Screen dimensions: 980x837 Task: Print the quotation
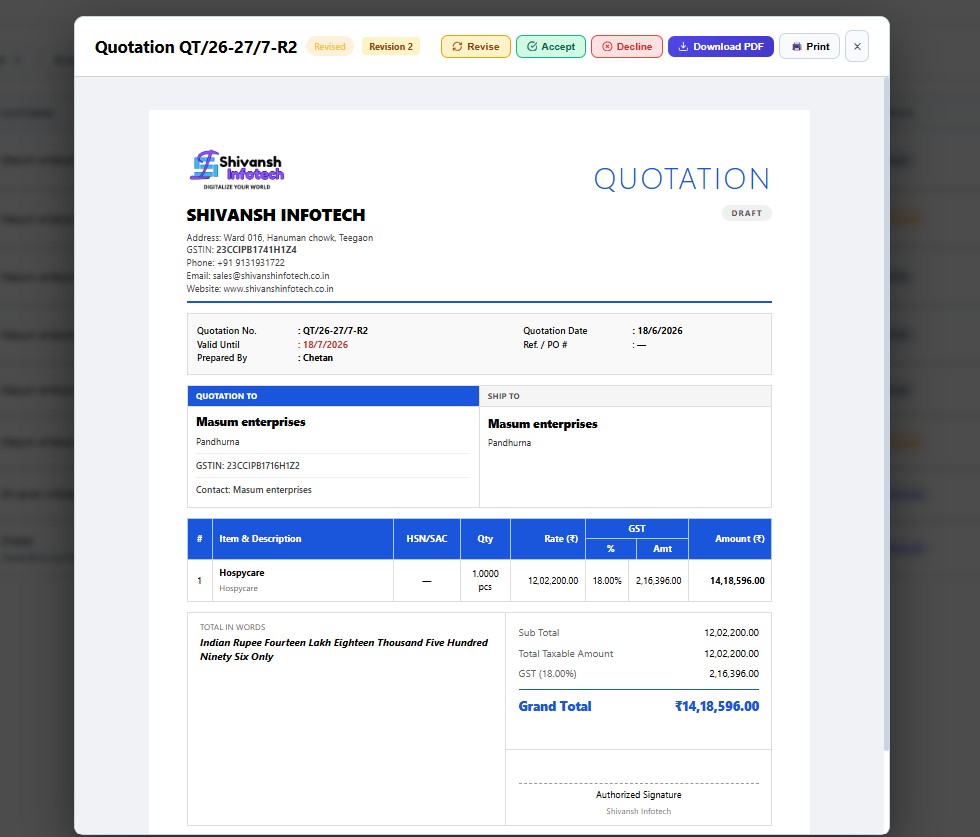[809, 46]
